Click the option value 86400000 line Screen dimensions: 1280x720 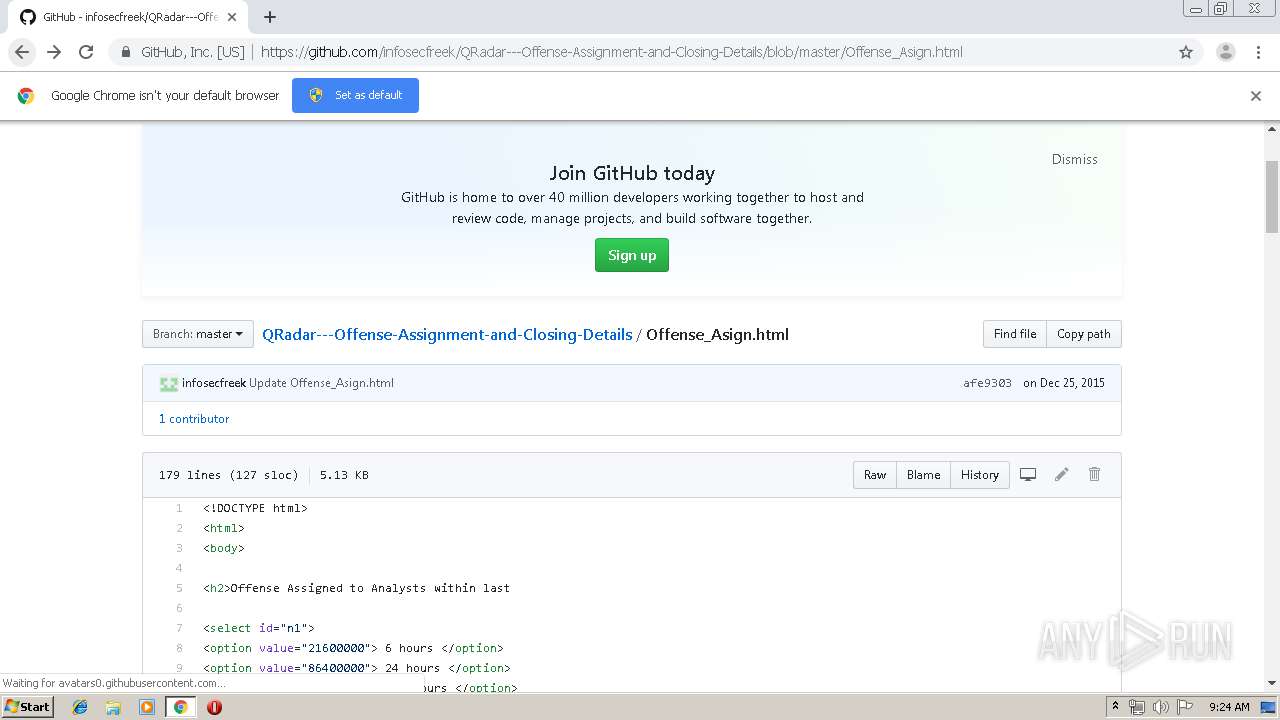(x=357, y=668)
